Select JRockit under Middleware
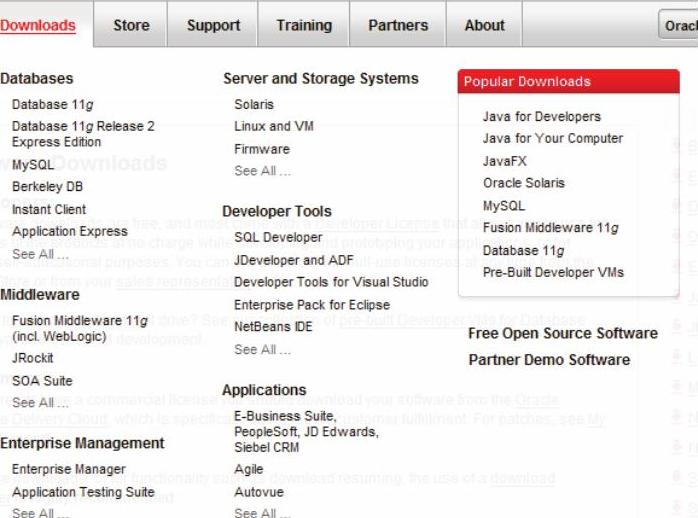The width and height of the screenshot is (698, 518). coord(32,358)
